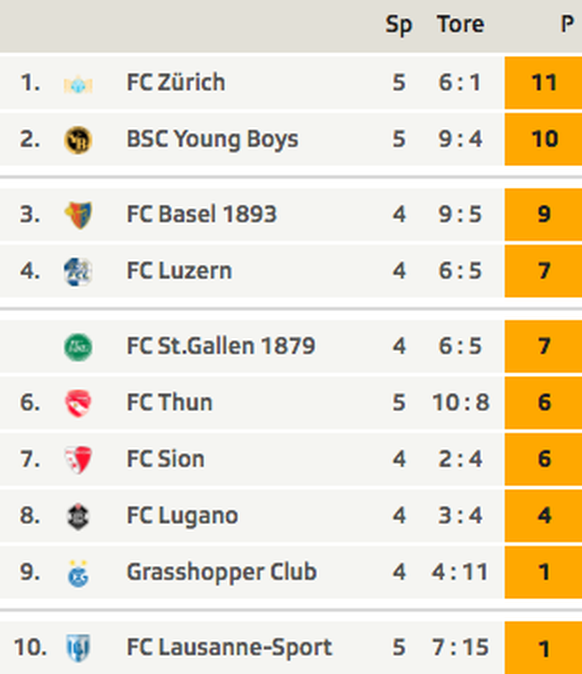Select the Grasshopper Club logo
582x674 pixels.
(x=78, y=573)
